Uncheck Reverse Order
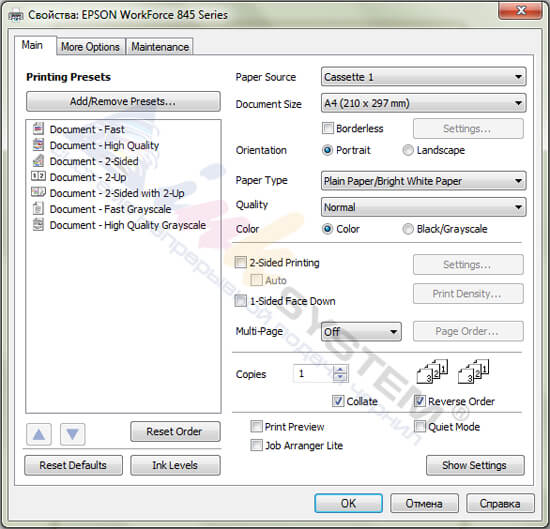 click(x=420, y=401)
